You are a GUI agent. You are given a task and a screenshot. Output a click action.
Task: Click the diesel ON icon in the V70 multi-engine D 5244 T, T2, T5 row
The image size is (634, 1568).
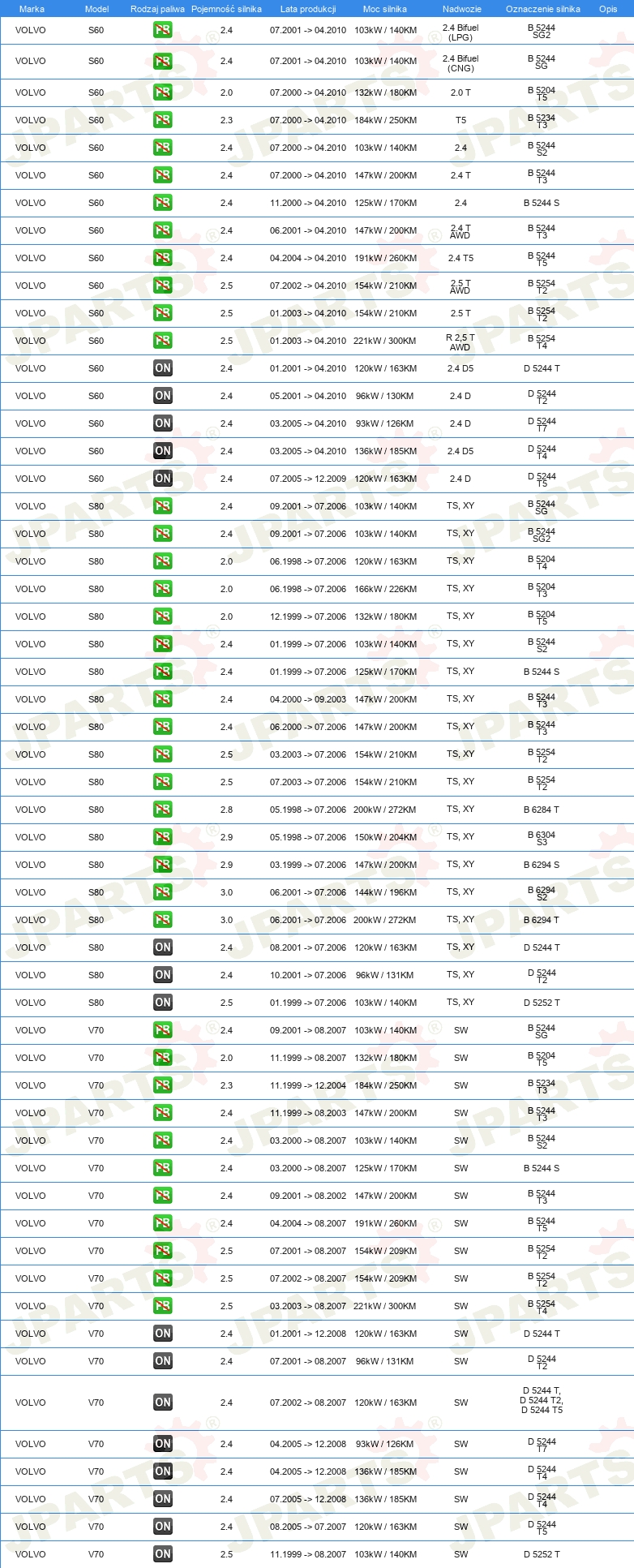[x=163, y=1403]
